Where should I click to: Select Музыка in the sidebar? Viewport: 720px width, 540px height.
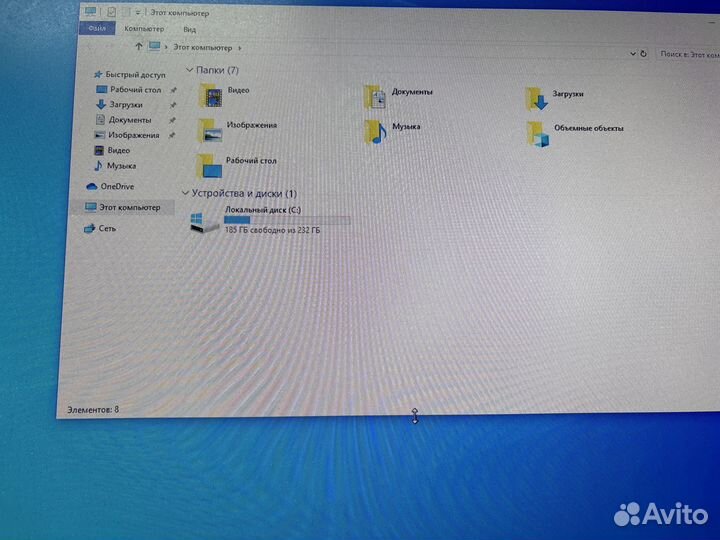coord(121,165)
